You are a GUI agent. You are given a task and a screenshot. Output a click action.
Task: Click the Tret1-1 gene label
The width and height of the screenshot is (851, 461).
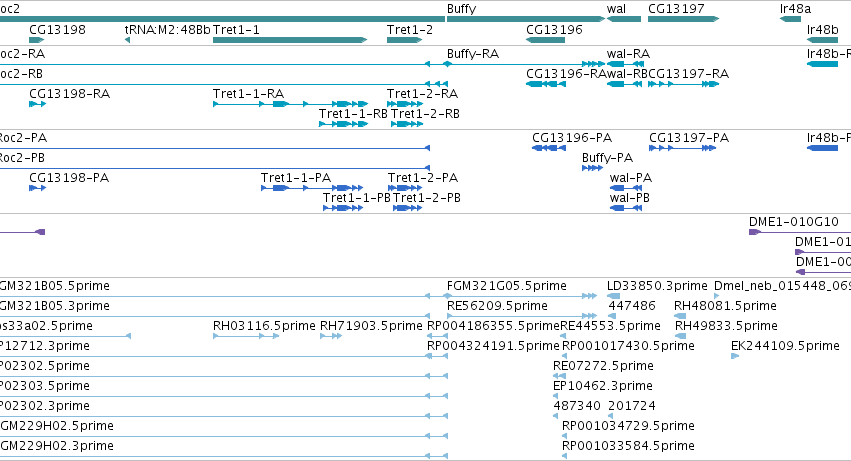point(236,29)
